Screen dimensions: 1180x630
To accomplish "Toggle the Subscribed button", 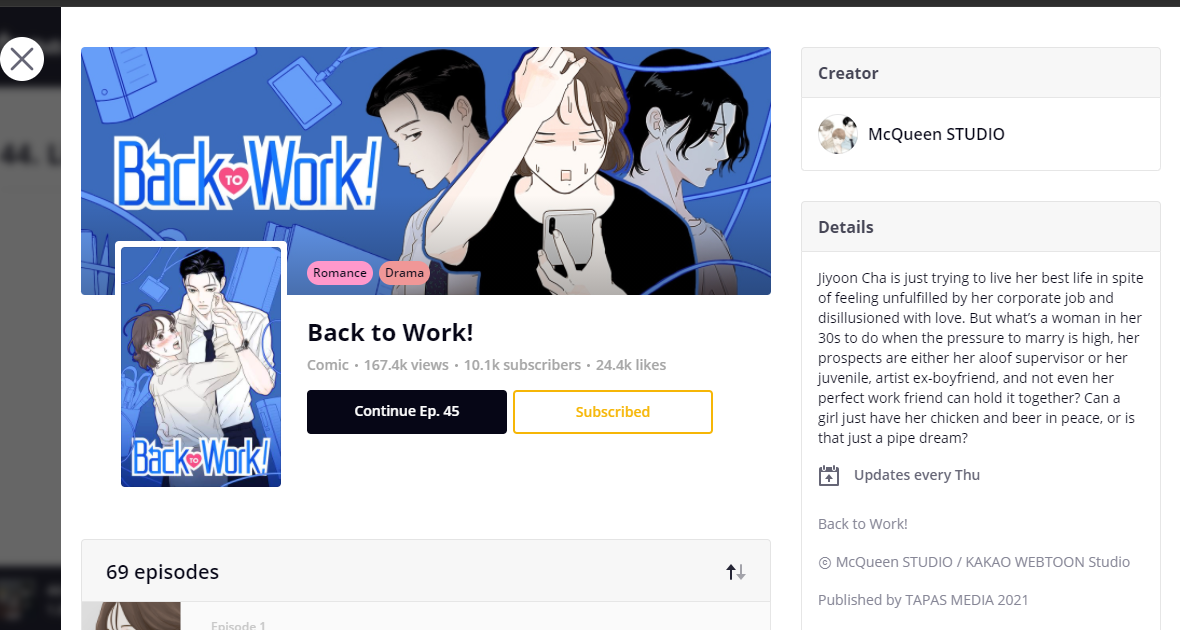I will pos(613,412).
